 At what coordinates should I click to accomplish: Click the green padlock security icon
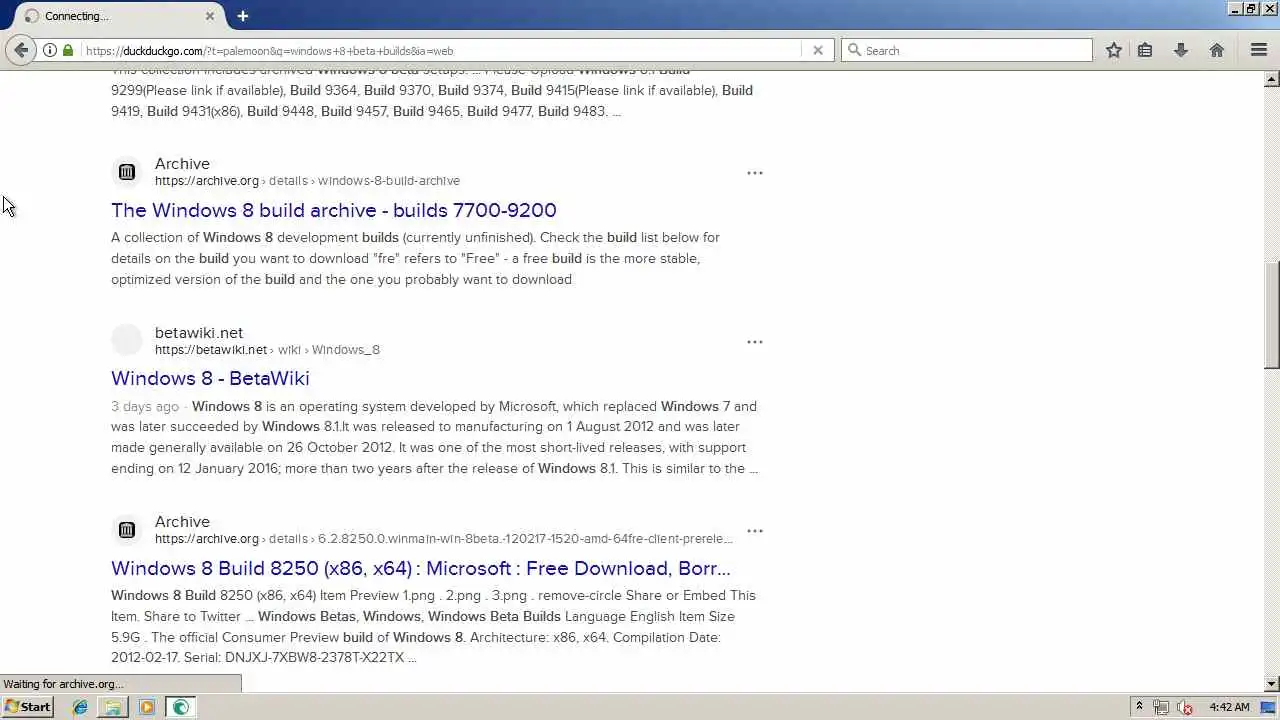[x=68, y=50]
